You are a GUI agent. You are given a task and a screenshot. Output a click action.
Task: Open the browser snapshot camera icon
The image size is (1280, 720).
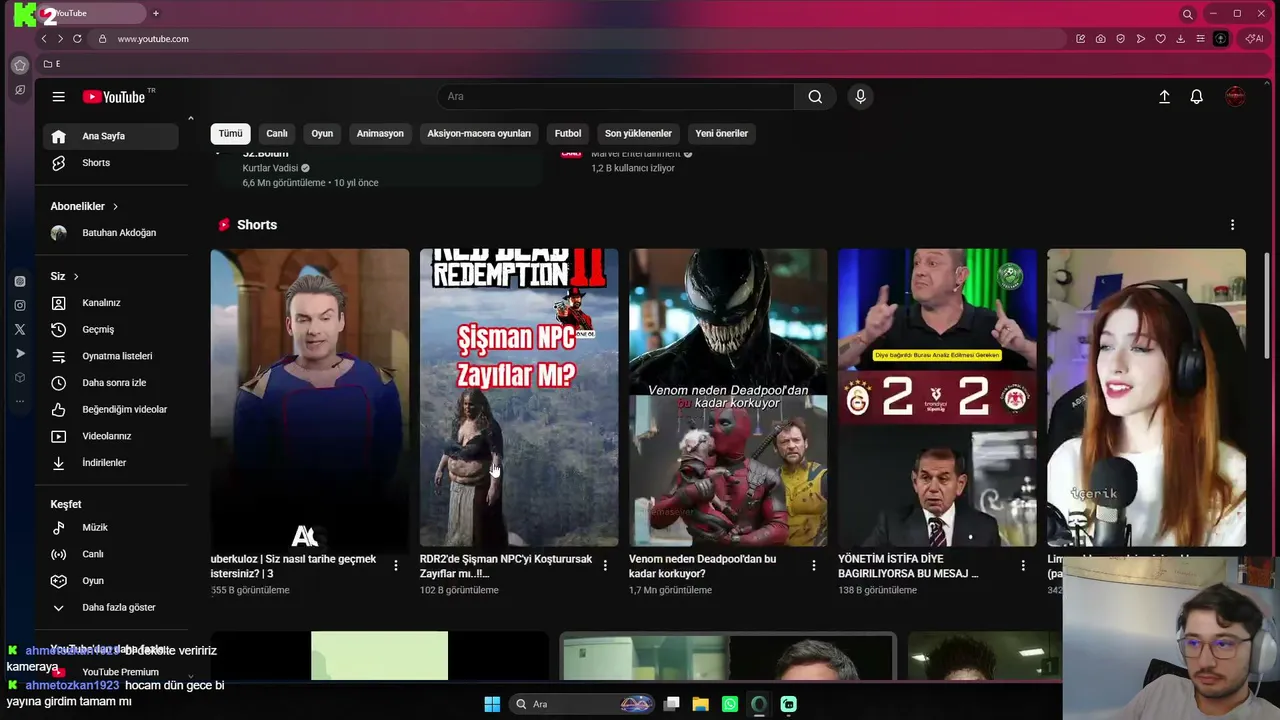click(x=1100, y=39)
